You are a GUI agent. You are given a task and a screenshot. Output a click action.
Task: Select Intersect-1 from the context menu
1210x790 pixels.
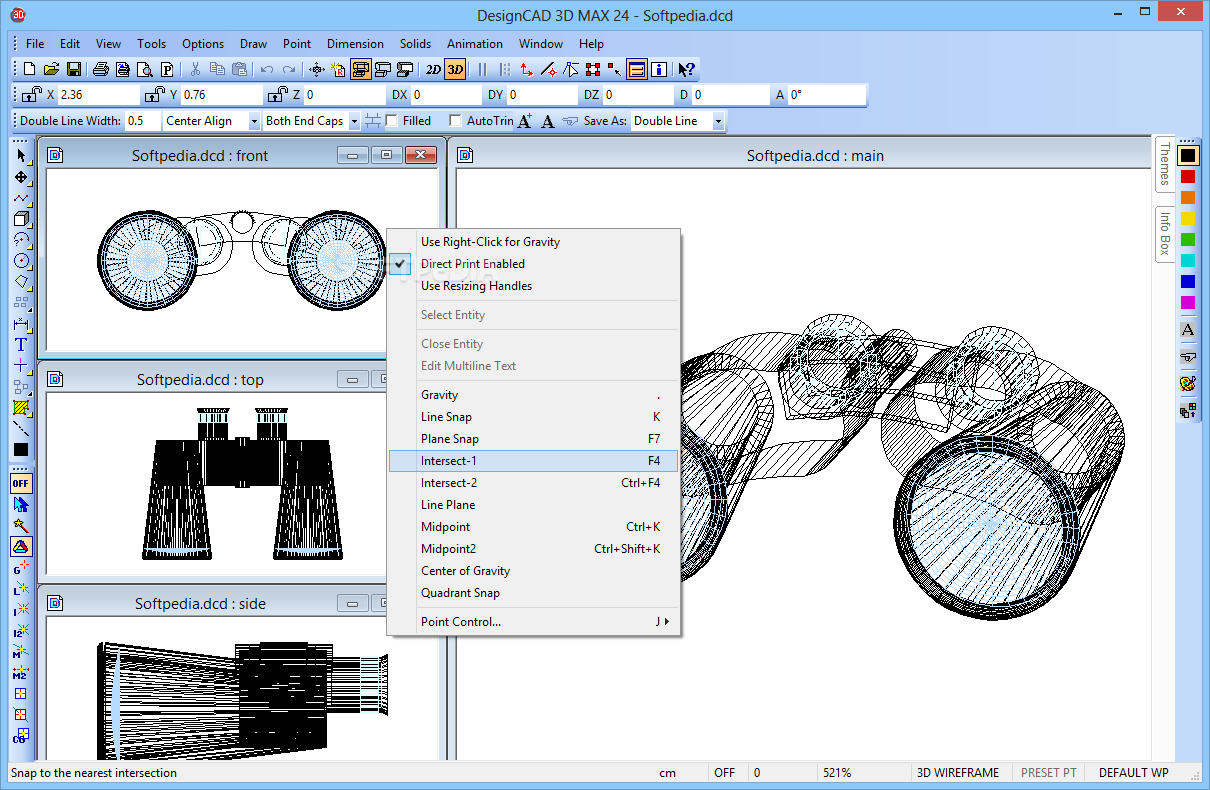(x=450, y=460)
